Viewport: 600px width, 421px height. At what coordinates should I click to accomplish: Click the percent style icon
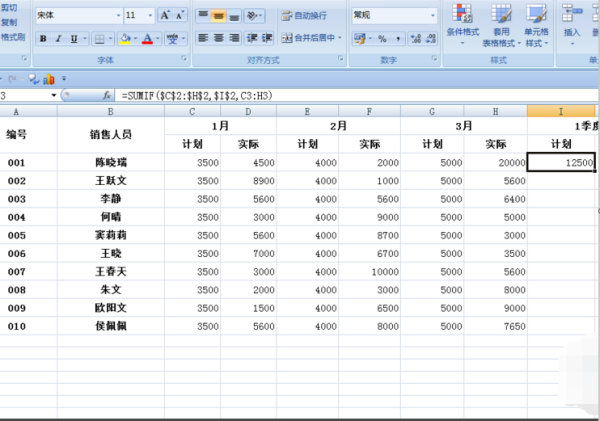pos(382,38)
